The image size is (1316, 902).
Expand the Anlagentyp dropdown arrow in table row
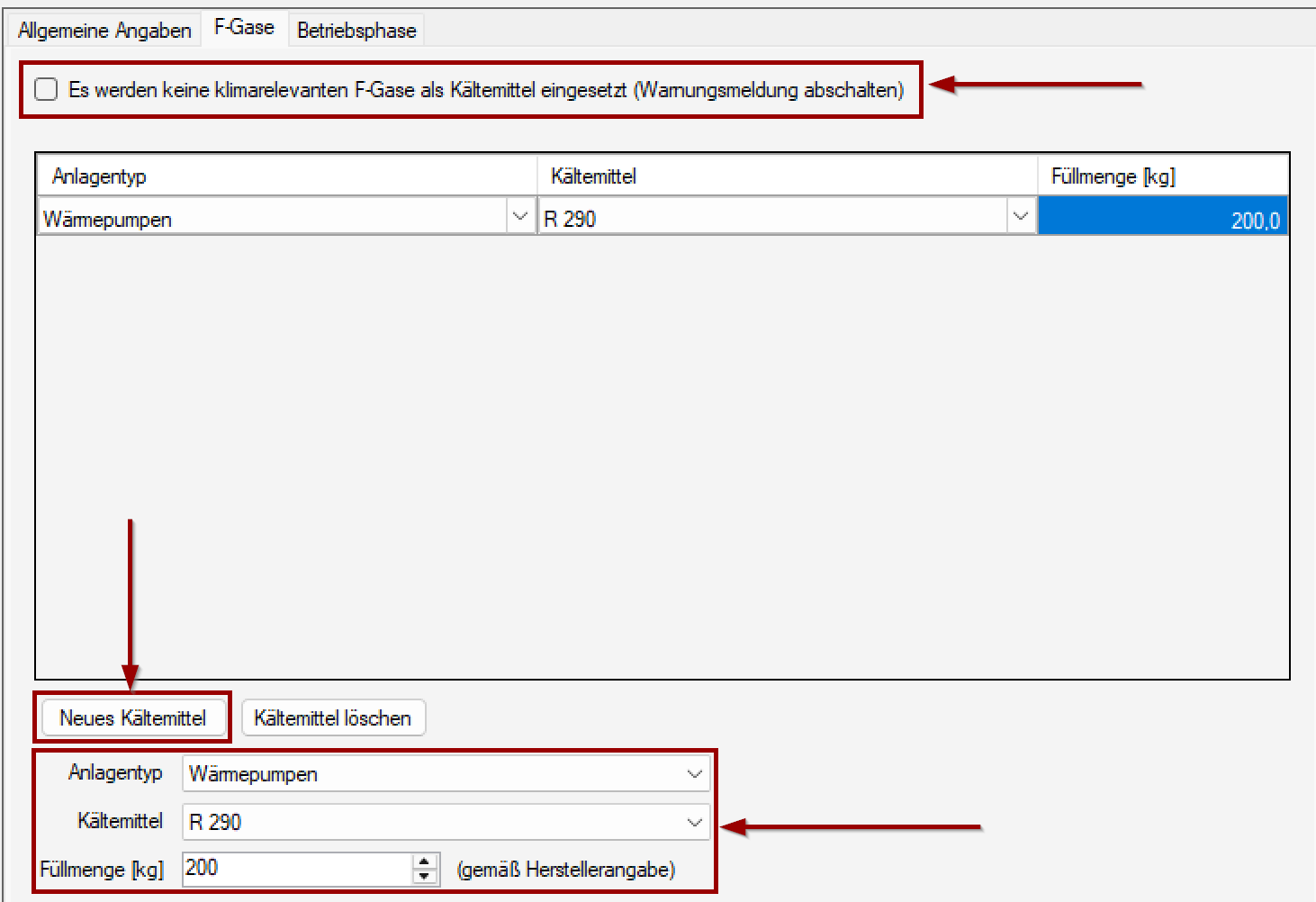click(520, 217)
